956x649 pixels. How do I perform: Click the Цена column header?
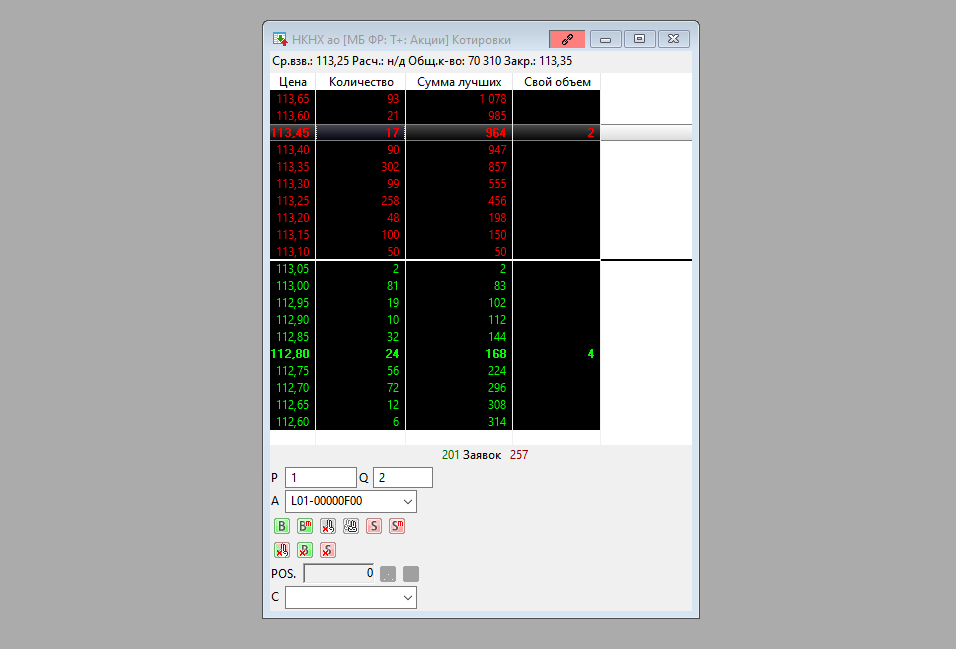[x=292, y=82]
